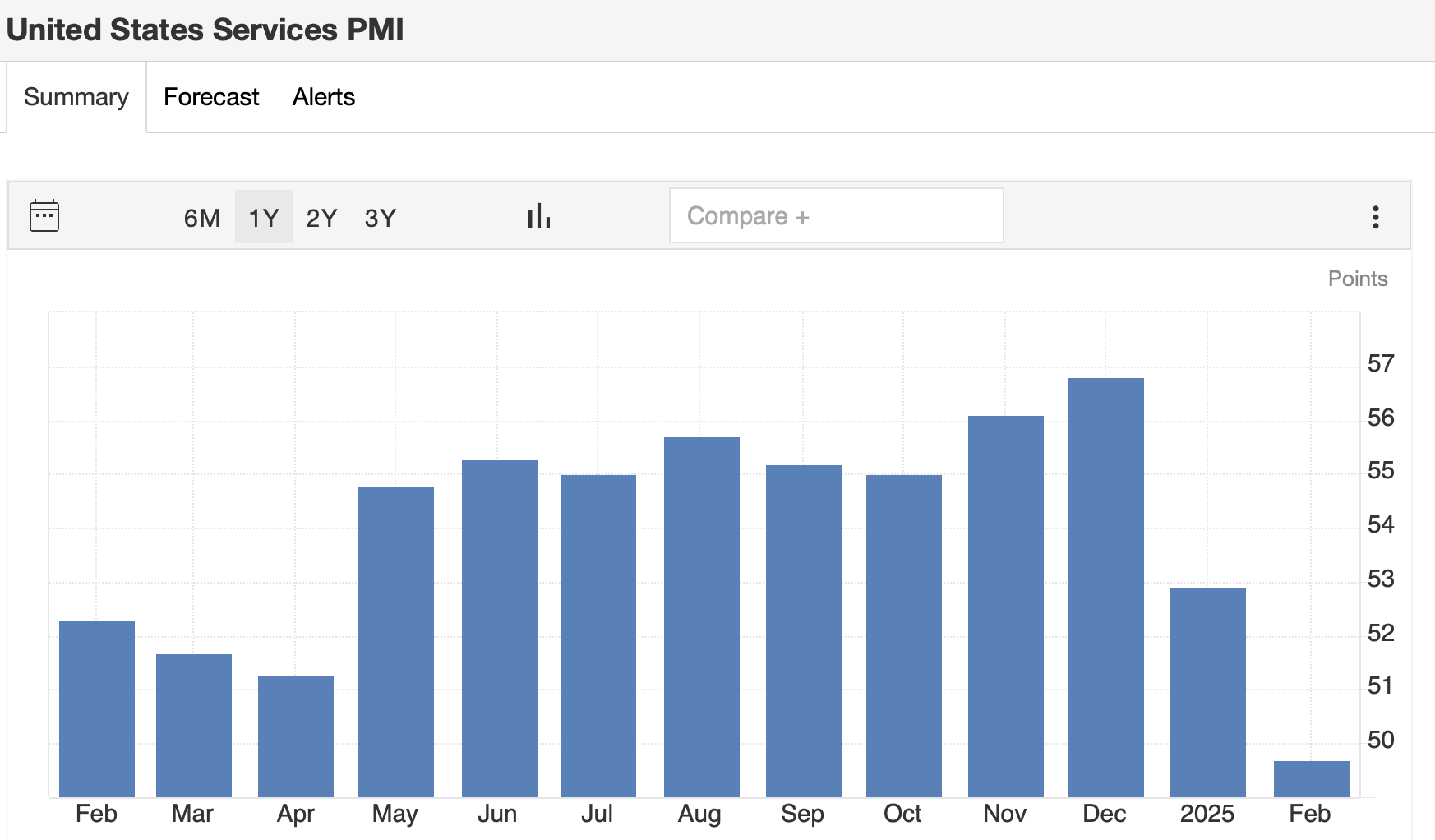Open the Alerts tab

(x=324, y=97)
